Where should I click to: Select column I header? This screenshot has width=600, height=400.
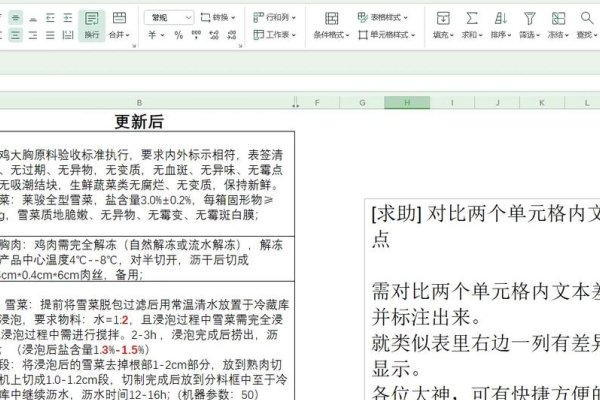click(x=452, y=103)
